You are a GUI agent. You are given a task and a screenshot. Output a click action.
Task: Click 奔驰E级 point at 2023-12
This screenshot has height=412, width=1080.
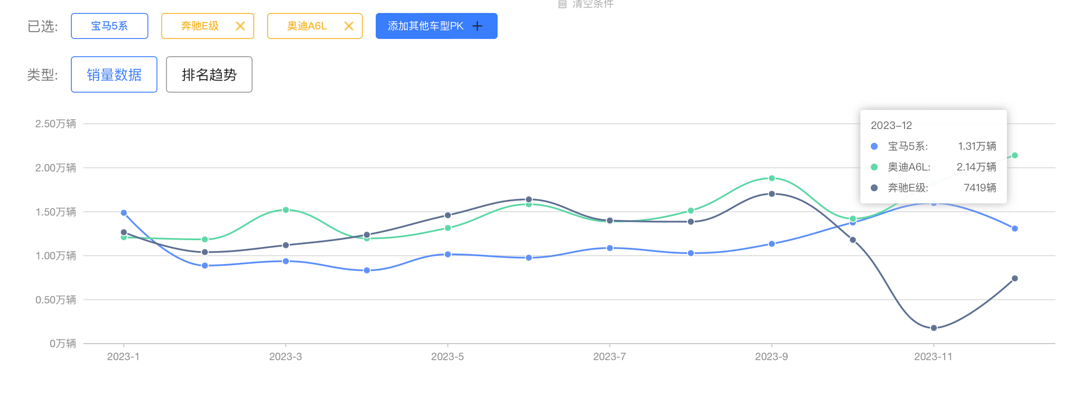click(x=1015, y=278)
